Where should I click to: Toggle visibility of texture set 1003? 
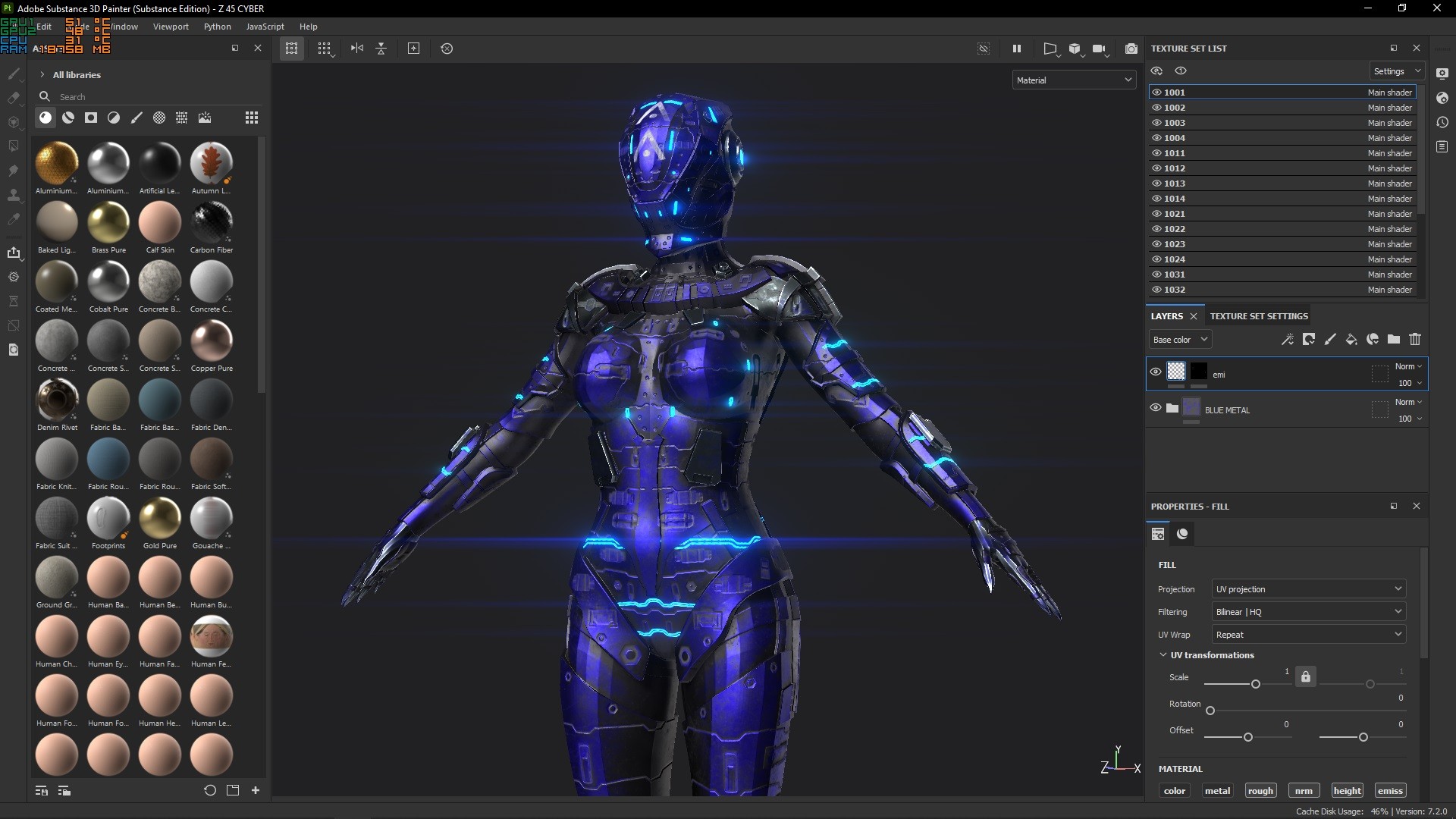(x=1156, y=123)
